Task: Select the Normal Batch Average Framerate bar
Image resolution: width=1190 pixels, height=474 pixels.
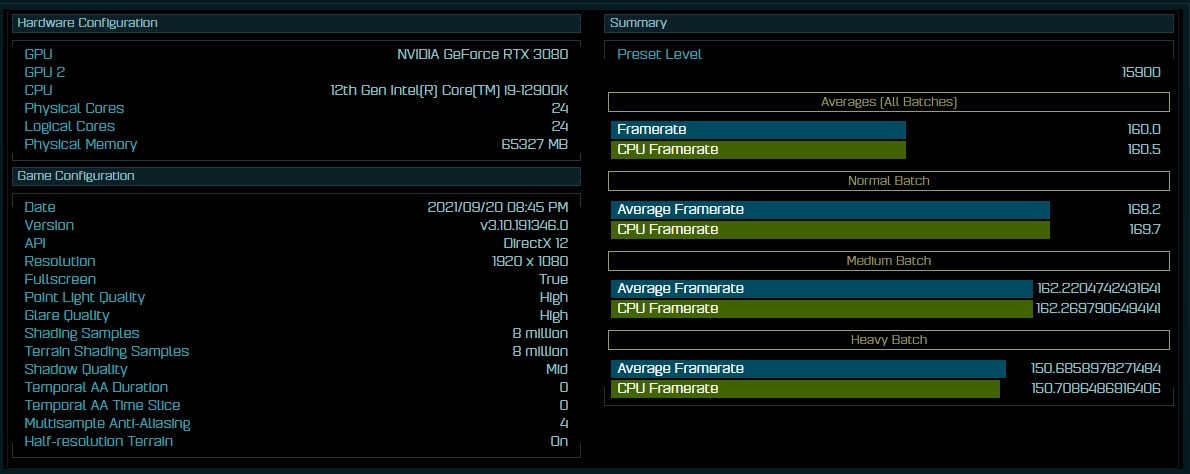Action: 830,209
